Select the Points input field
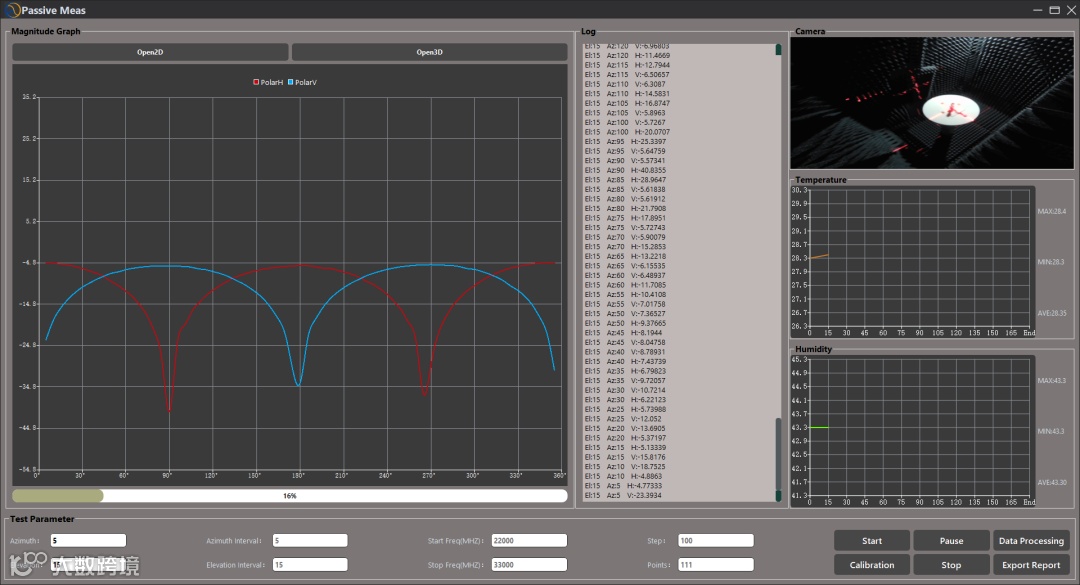This screenshot has width=1080, height=585. pos(715,565)
